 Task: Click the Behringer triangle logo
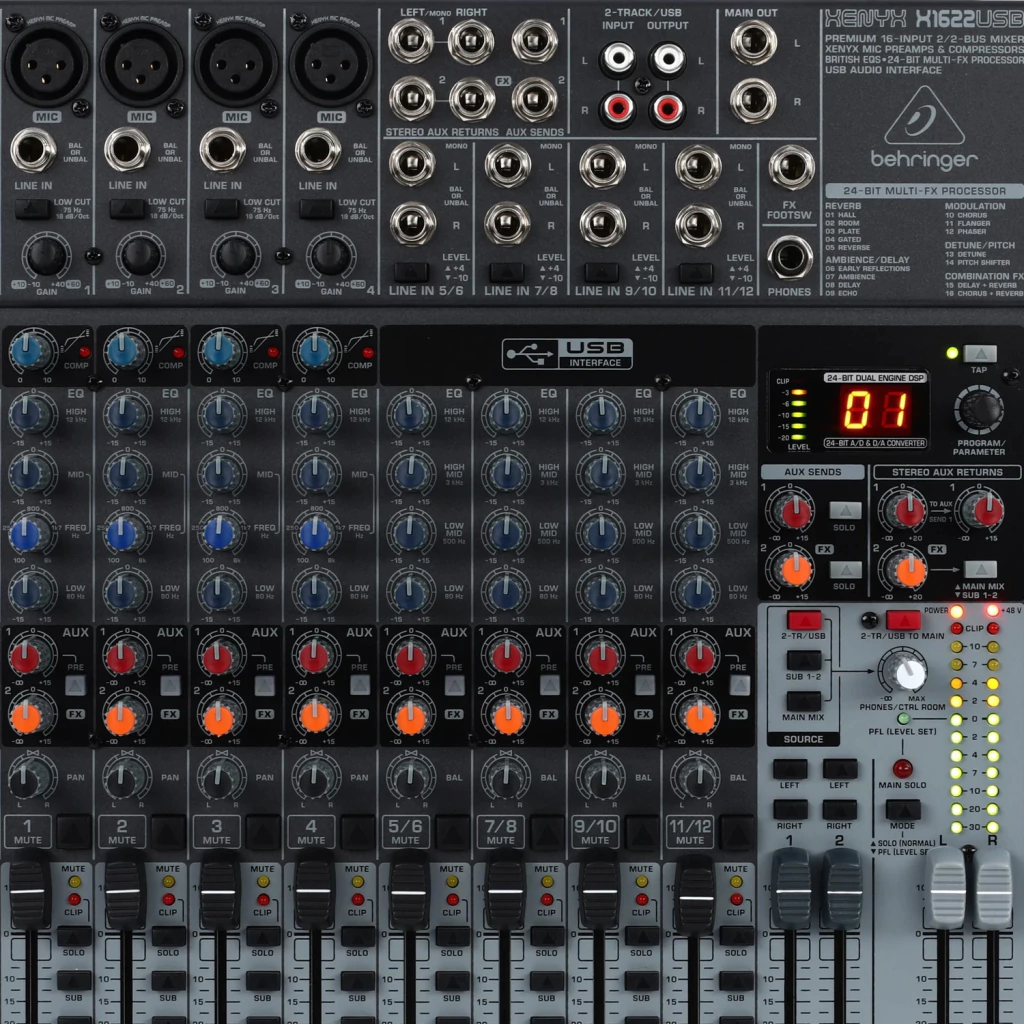tap(924, 116)
